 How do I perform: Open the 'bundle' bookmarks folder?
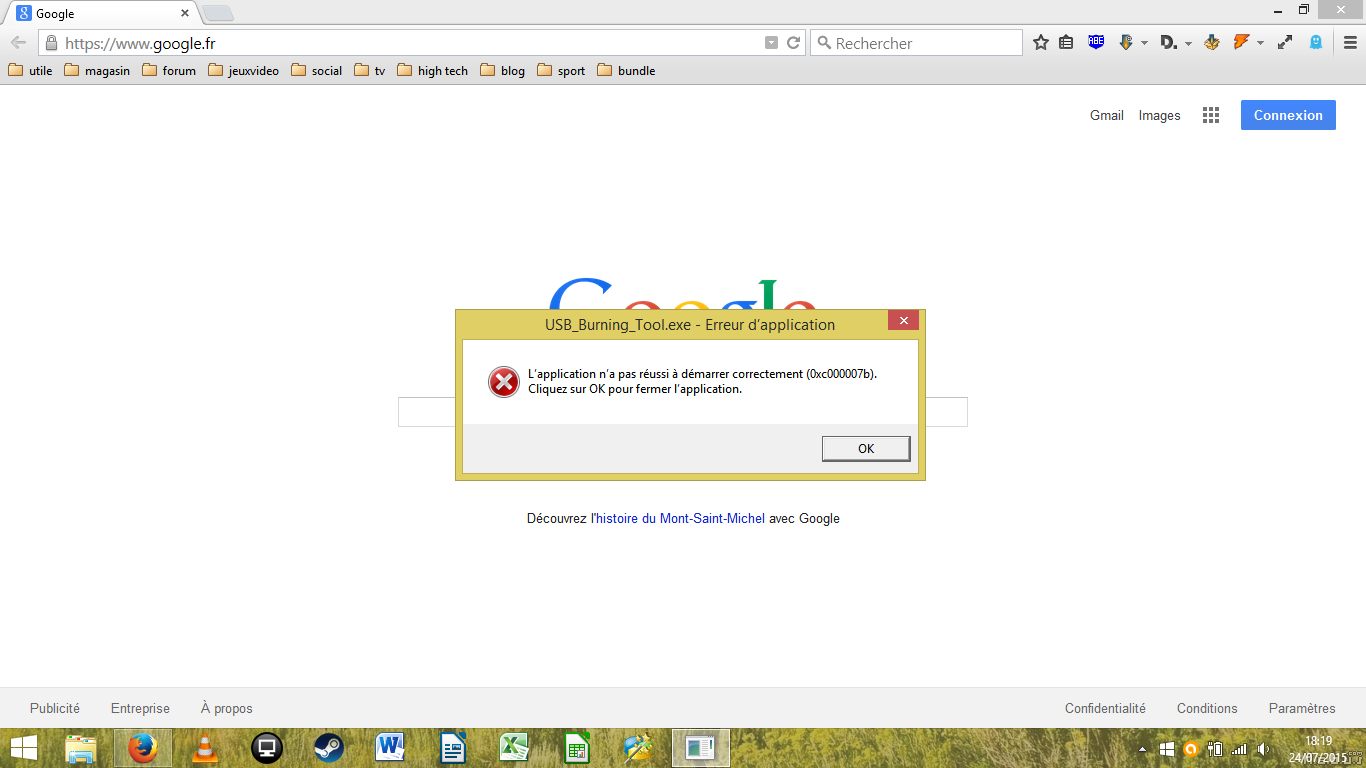point(626,71)
